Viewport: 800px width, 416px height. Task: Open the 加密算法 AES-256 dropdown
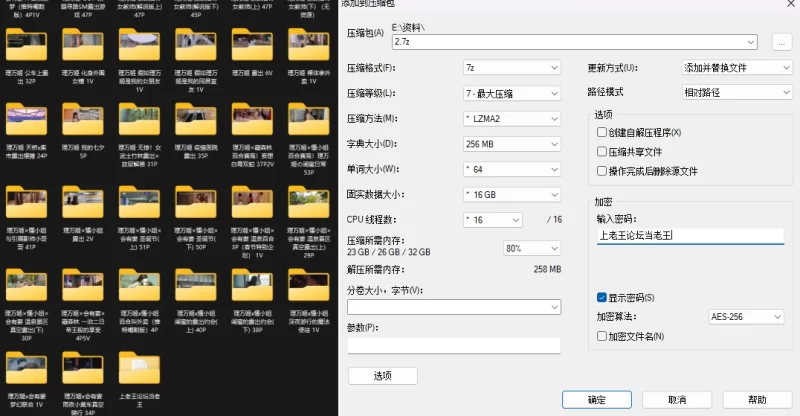click(x=746, y=316)
